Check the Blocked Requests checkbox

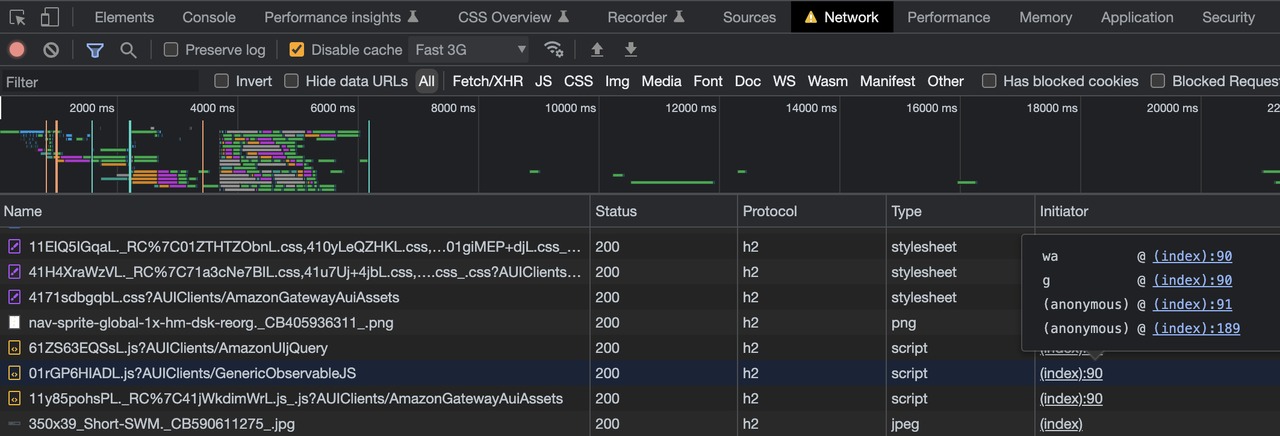[x=1158, y=81]
